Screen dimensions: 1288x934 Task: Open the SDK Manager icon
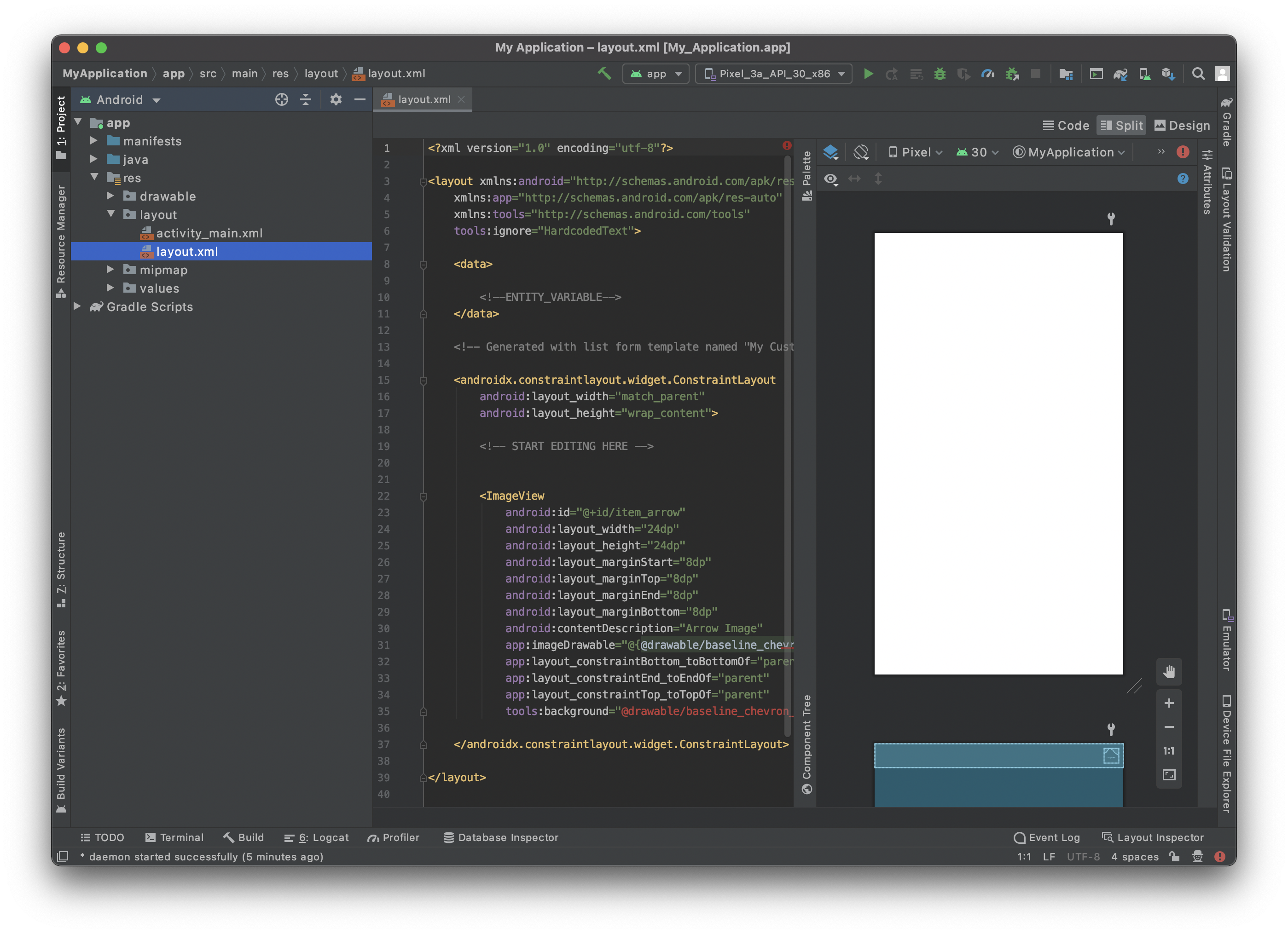(x=1168, y=74)
